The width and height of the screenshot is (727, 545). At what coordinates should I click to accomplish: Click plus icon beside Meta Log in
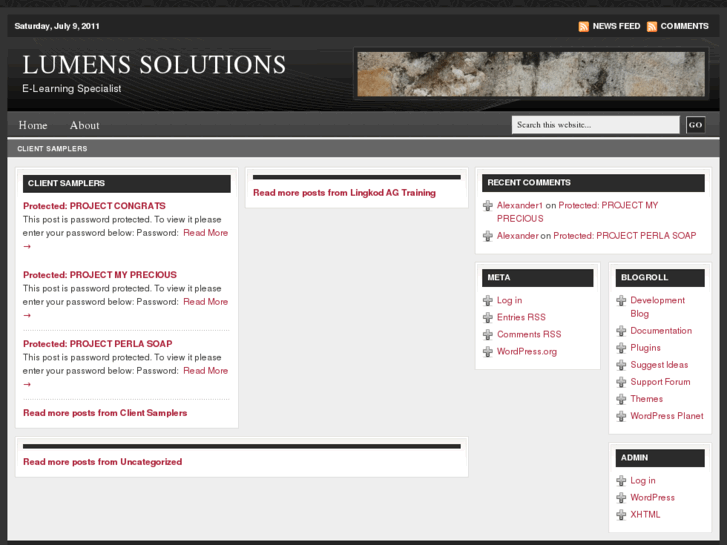point(488,301)
